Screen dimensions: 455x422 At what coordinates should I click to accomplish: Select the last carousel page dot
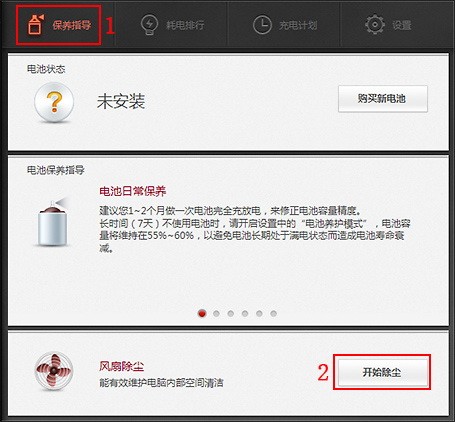(273, 313)
